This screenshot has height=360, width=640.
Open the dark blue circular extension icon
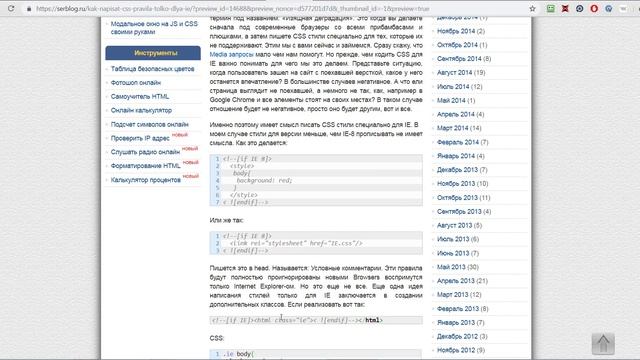(x=579, y=9)
